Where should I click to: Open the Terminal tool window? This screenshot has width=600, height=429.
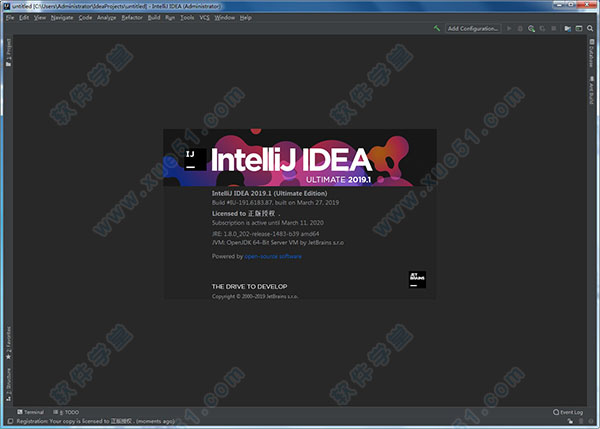point(31,412)
